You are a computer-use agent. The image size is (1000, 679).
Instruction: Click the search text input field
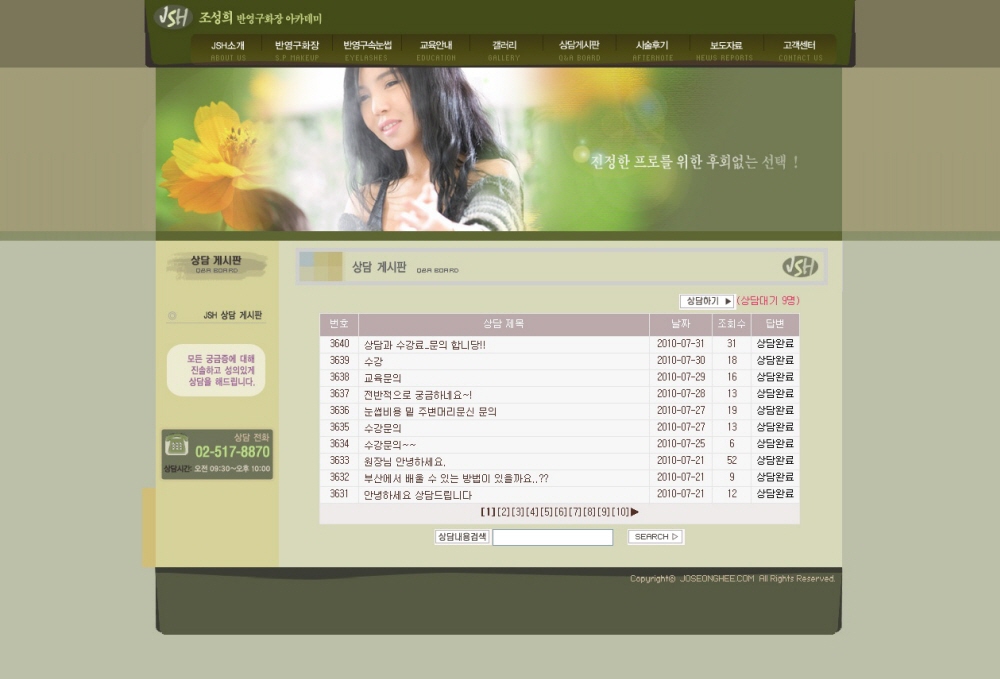tap(552, 538)
